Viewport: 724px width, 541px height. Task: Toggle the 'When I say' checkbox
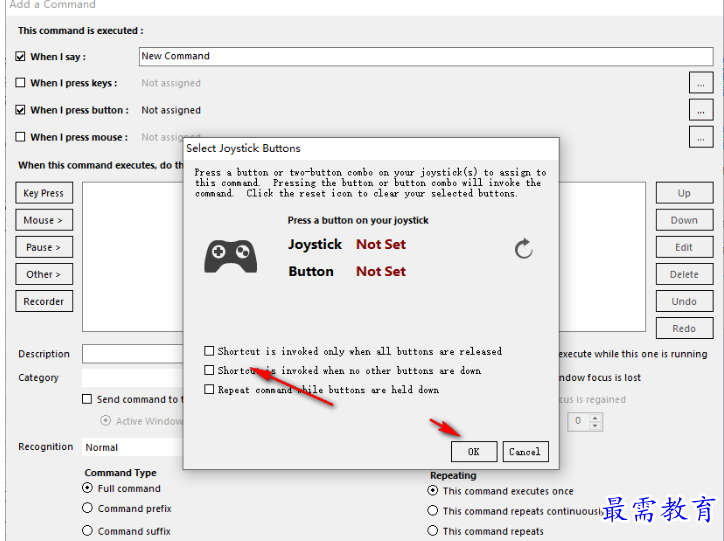pyautogui.click(x=20, y=56)
